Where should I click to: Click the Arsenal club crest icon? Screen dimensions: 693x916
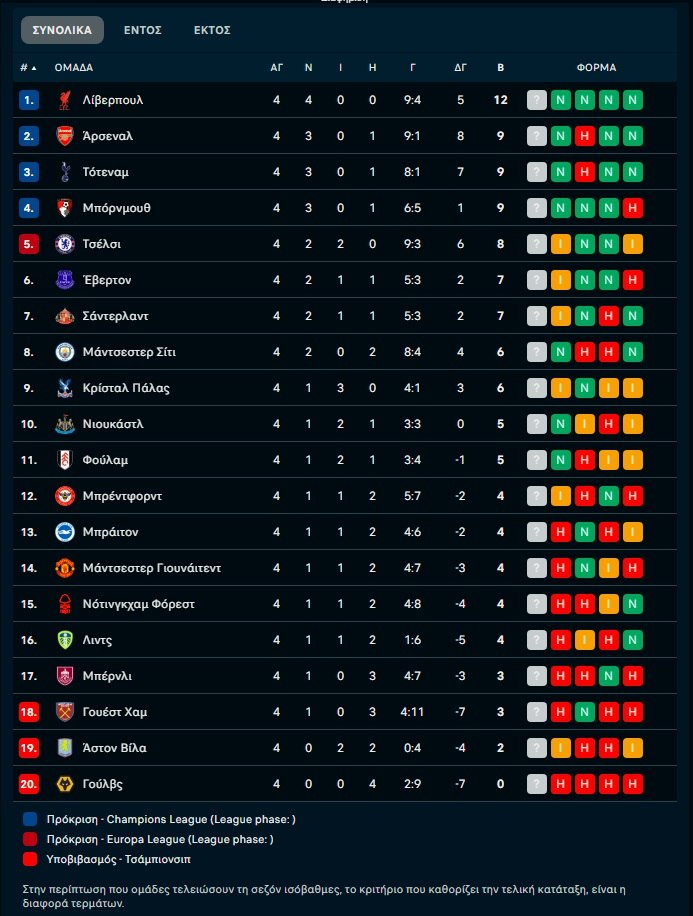pyautogui.click(x=64, y=136)
